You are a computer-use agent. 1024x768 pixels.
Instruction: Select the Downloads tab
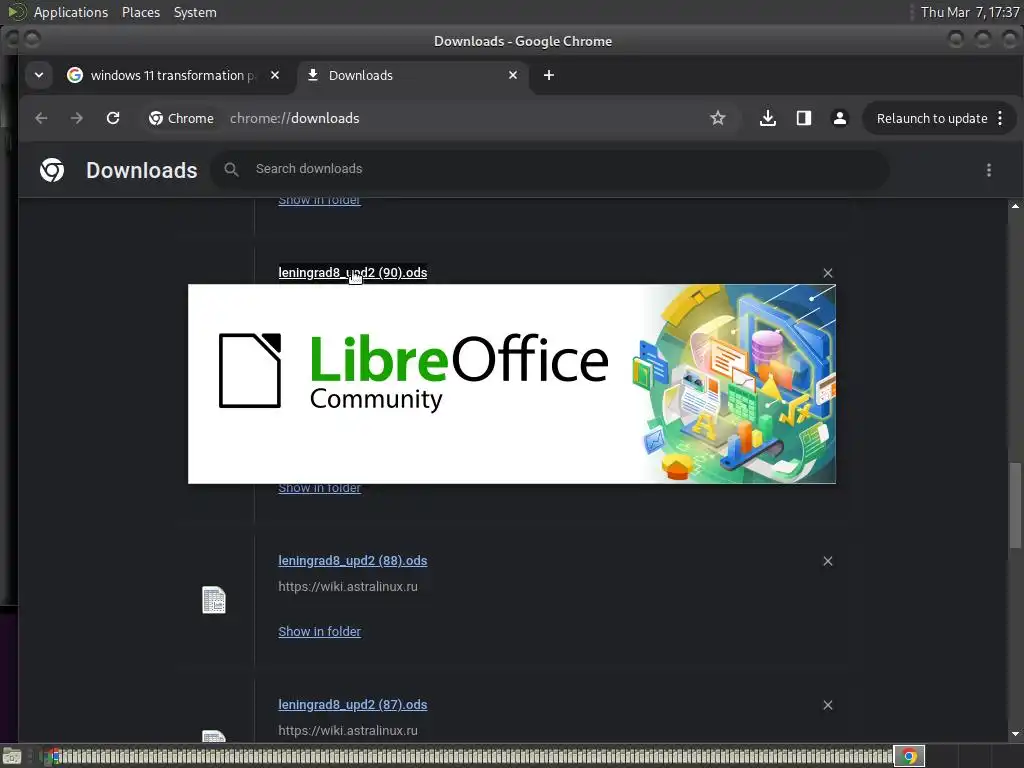pyautogui.click(x=414, y=75)
